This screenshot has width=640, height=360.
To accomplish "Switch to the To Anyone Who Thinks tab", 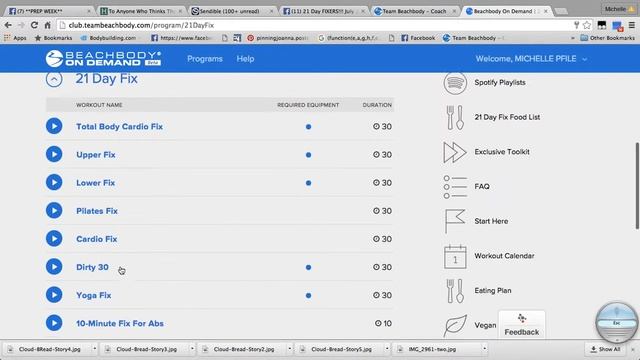I will click(x=141, y=11).
